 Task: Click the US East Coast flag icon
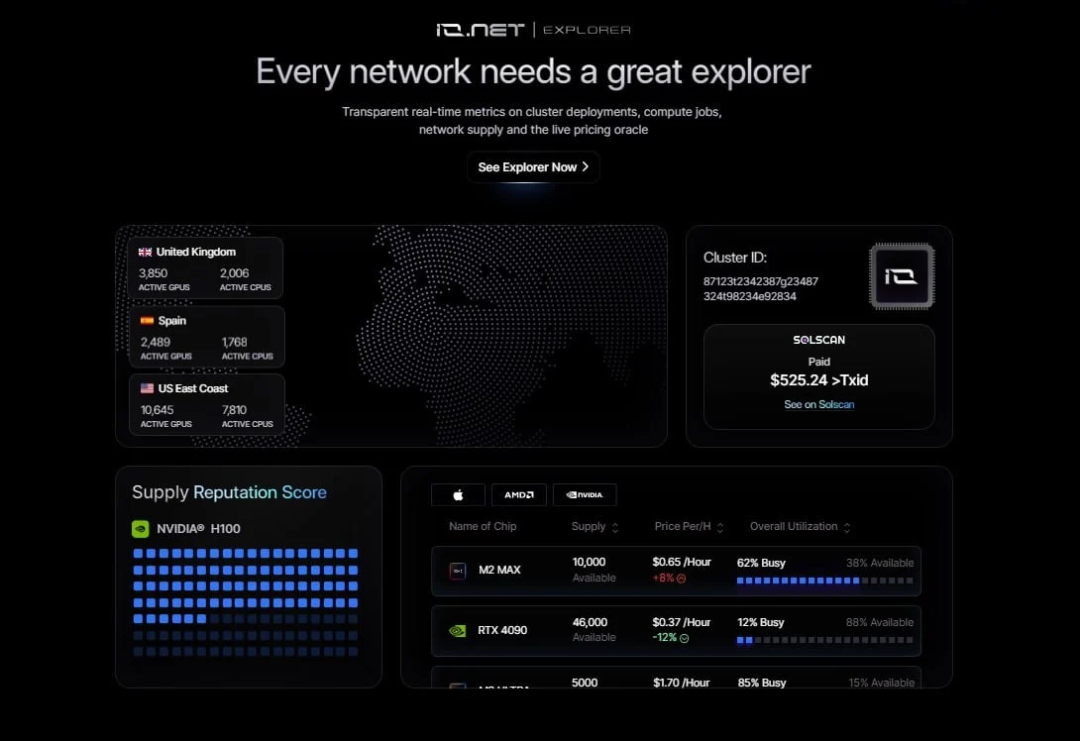click(147, 388)
